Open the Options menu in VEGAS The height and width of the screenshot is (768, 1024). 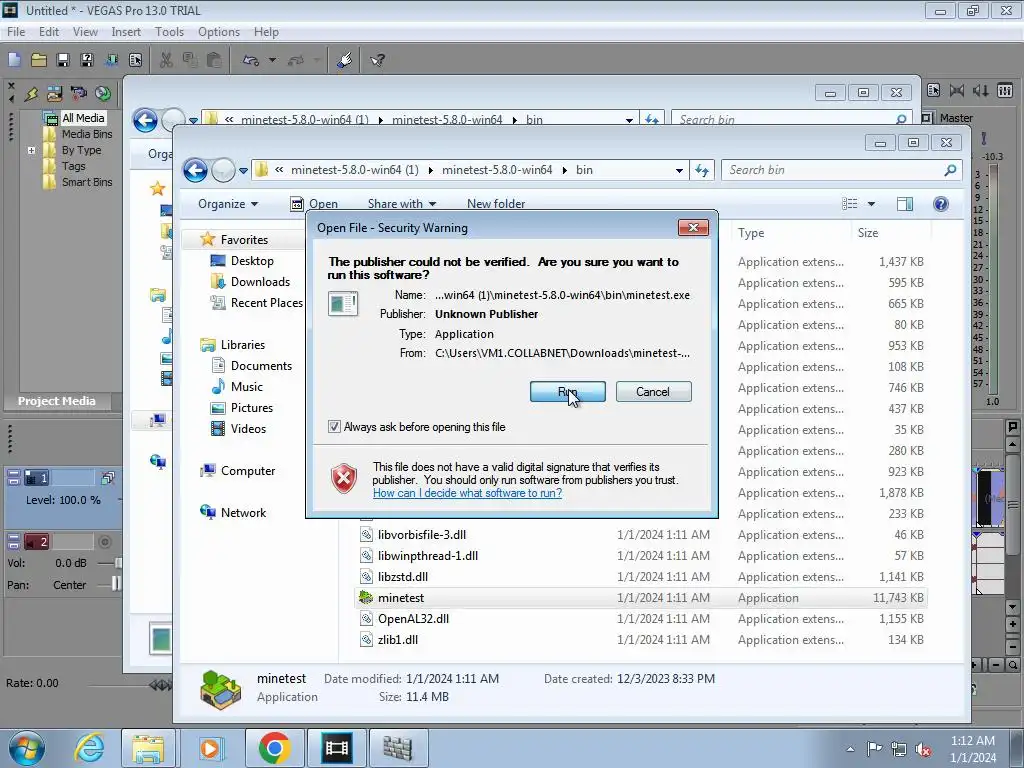[219, 31]
